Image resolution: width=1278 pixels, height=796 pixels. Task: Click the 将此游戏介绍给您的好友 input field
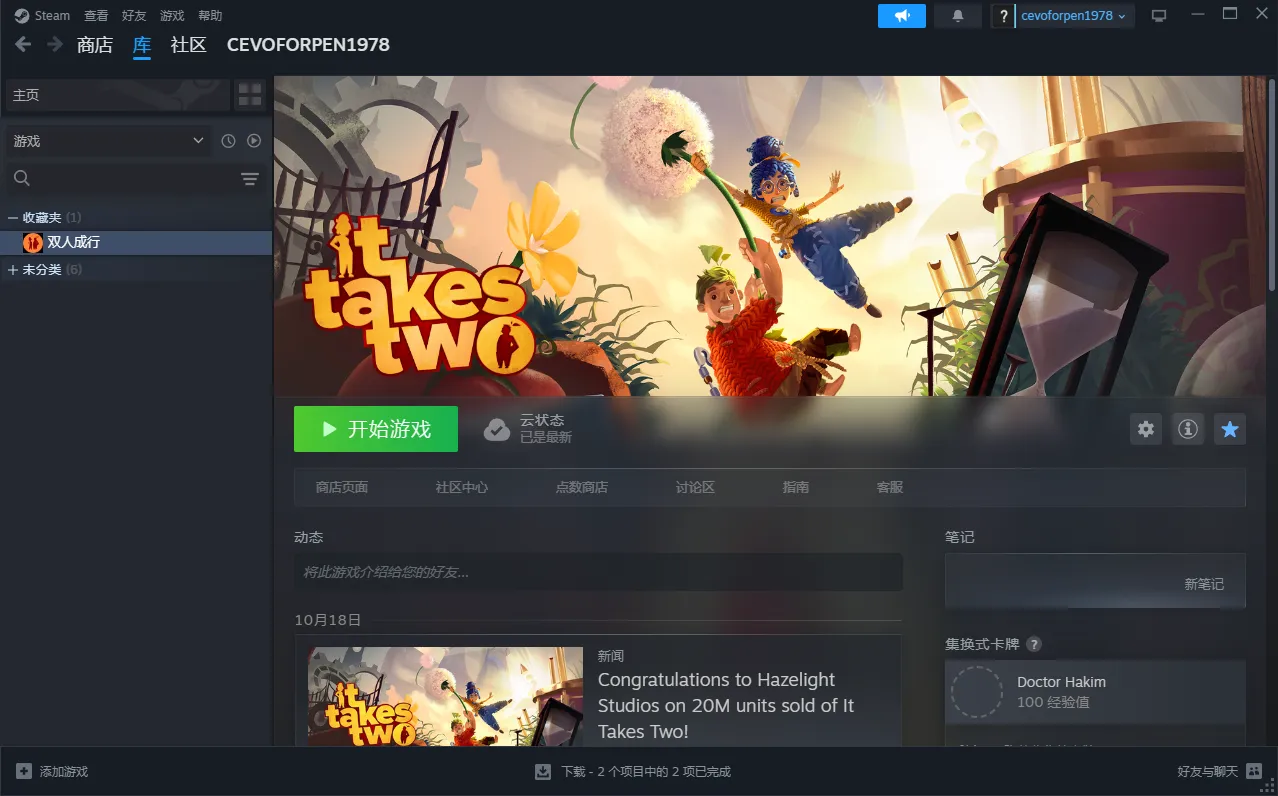pos(598,572)
